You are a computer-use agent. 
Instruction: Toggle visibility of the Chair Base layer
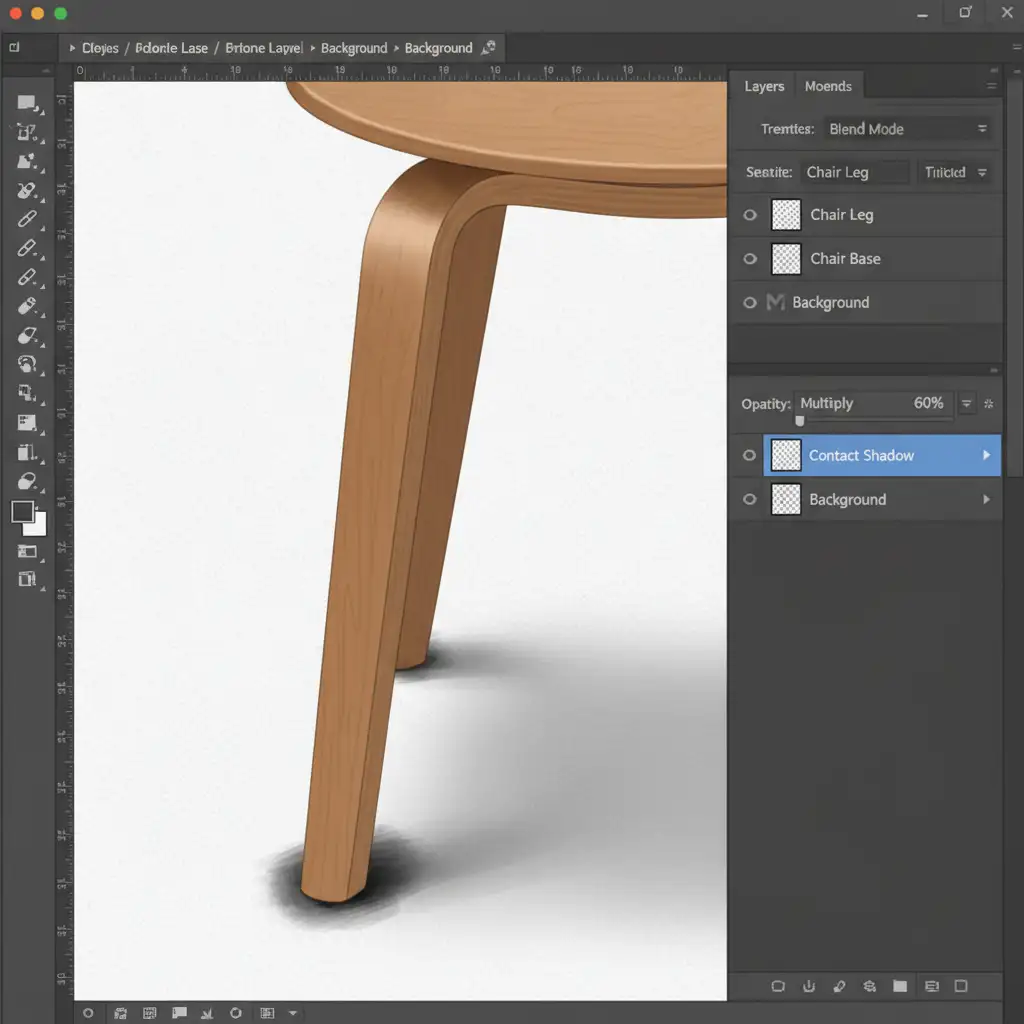(x=750, y=259)
